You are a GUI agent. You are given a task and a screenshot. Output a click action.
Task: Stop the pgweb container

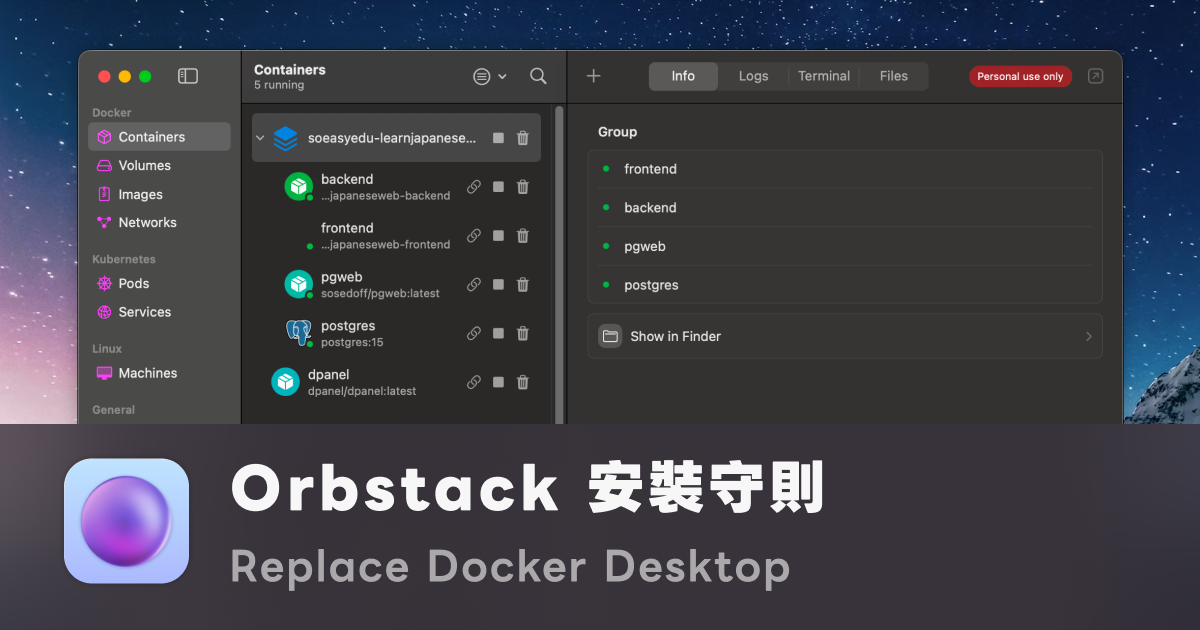pyautogui.click(x=498, y=285)
